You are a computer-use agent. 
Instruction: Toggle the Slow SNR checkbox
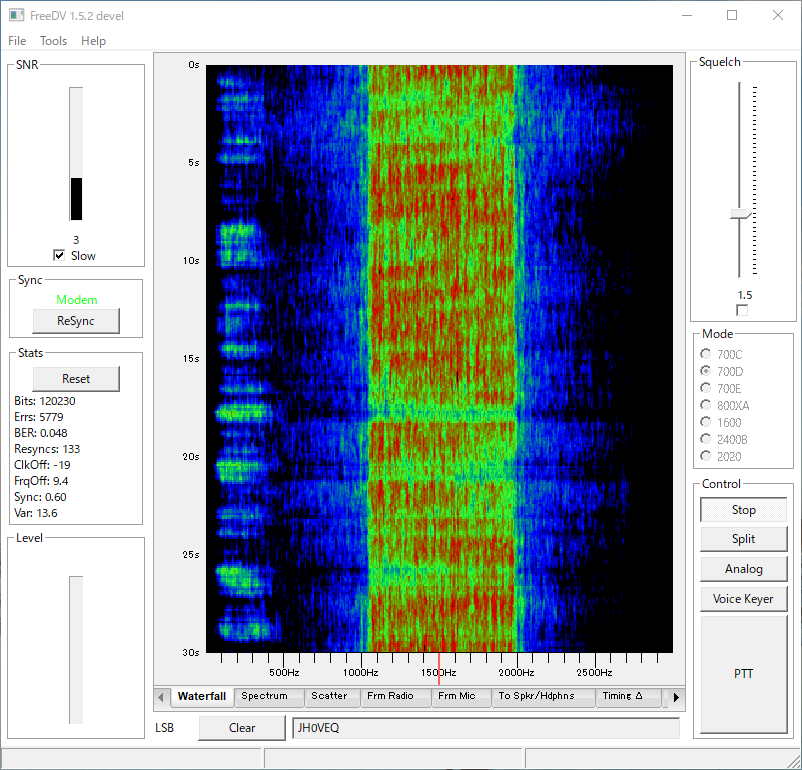(59, 256)
